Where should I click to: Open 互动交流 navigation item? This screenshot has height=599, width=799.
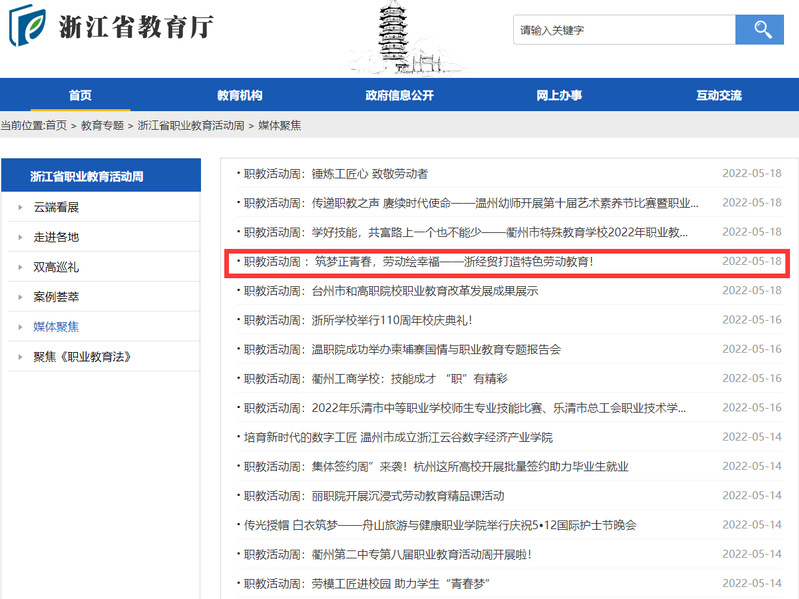[x=719, y=95]
